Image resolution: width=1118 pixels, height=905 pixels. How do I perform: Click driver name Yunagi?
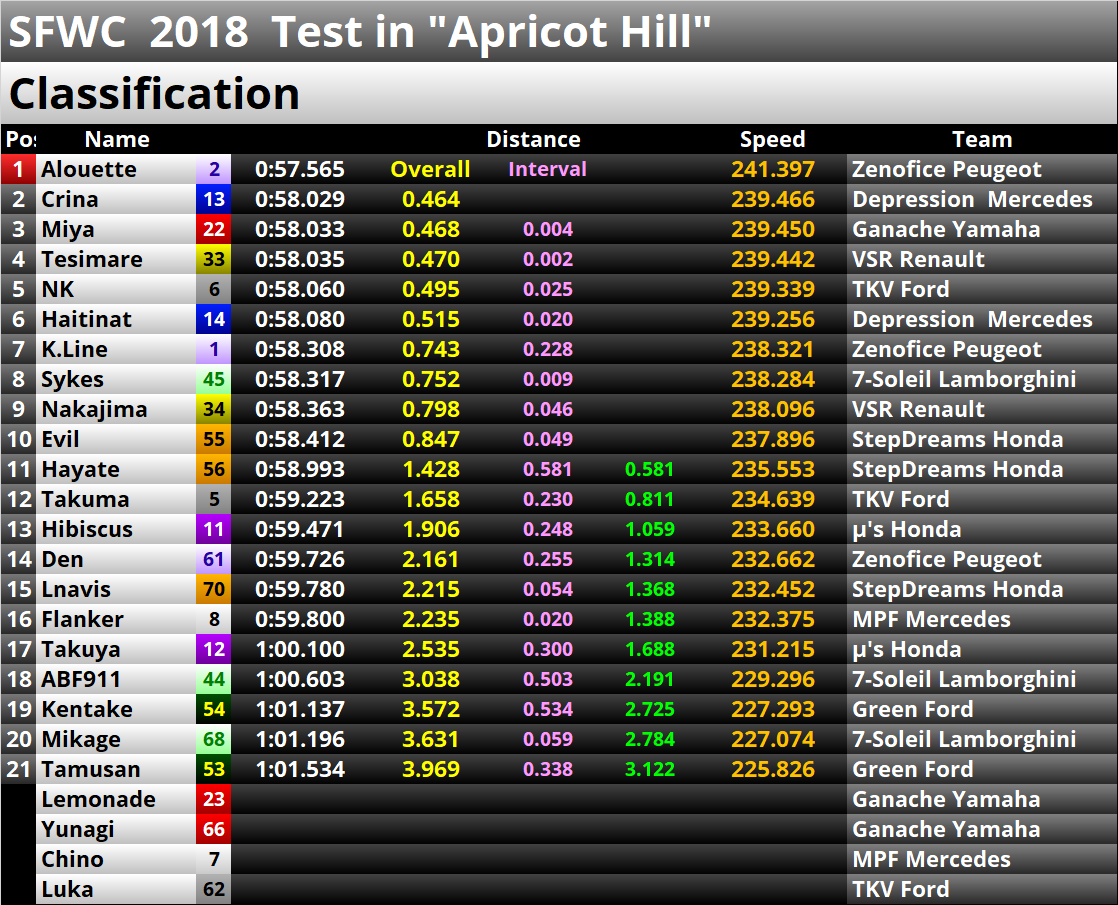[78, 829]
